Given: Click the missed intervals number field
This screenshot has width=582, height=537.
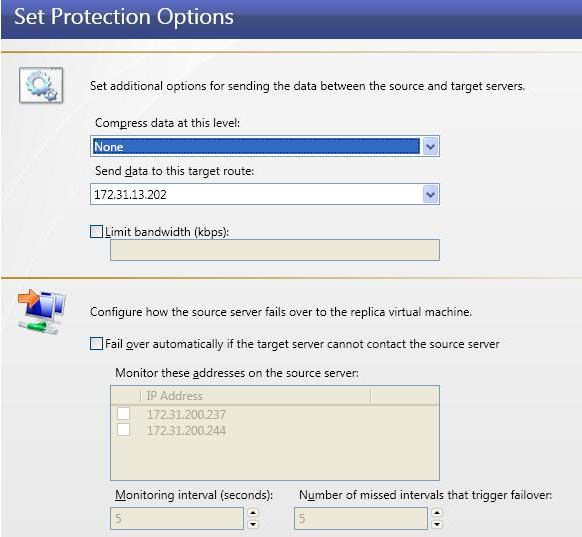Looking at the screenshot, I should tap(361, 518).
